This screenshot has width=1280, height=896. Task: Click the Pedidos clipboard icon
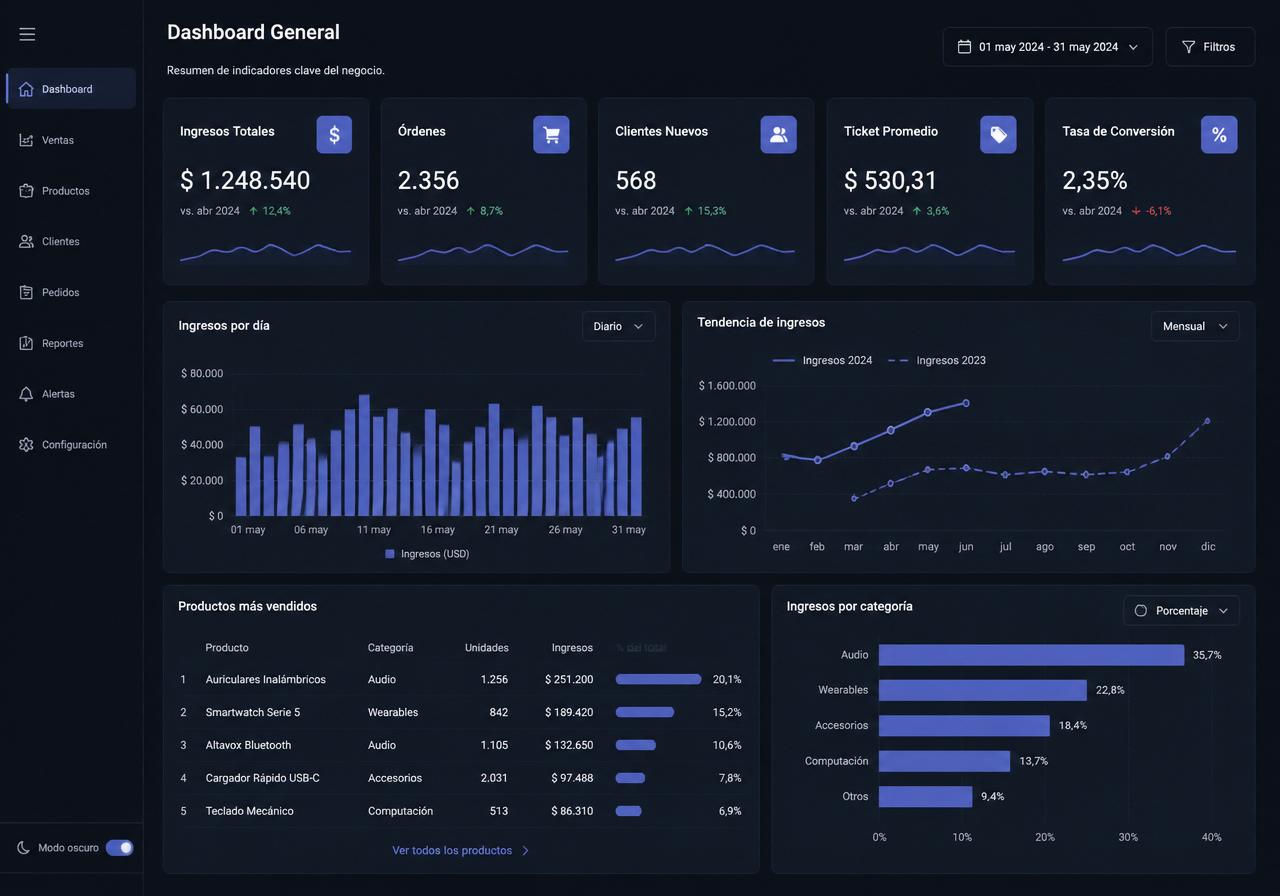(x=26, y=293)
